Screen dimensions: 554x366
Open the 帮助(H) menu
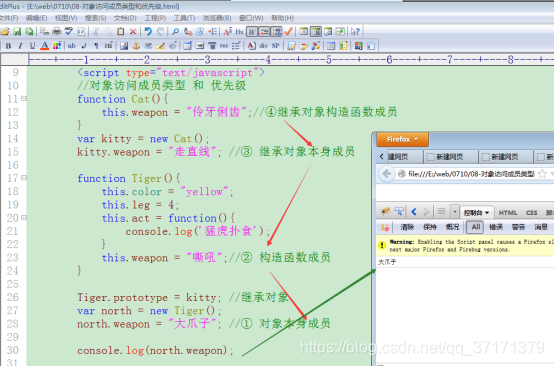click(282, 18)
